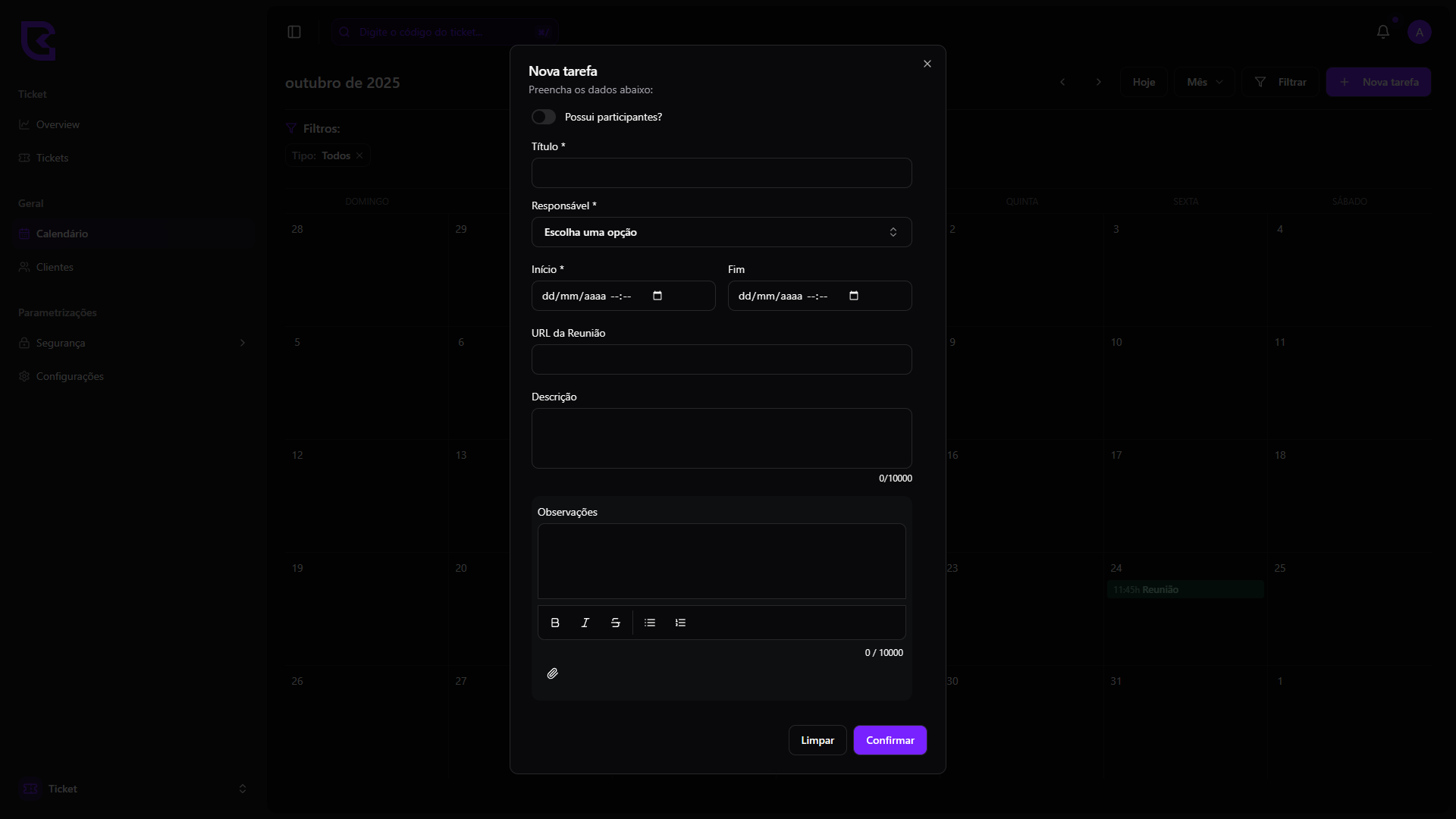Go to Clientes in the sidebar

click(x=55, y=267)
